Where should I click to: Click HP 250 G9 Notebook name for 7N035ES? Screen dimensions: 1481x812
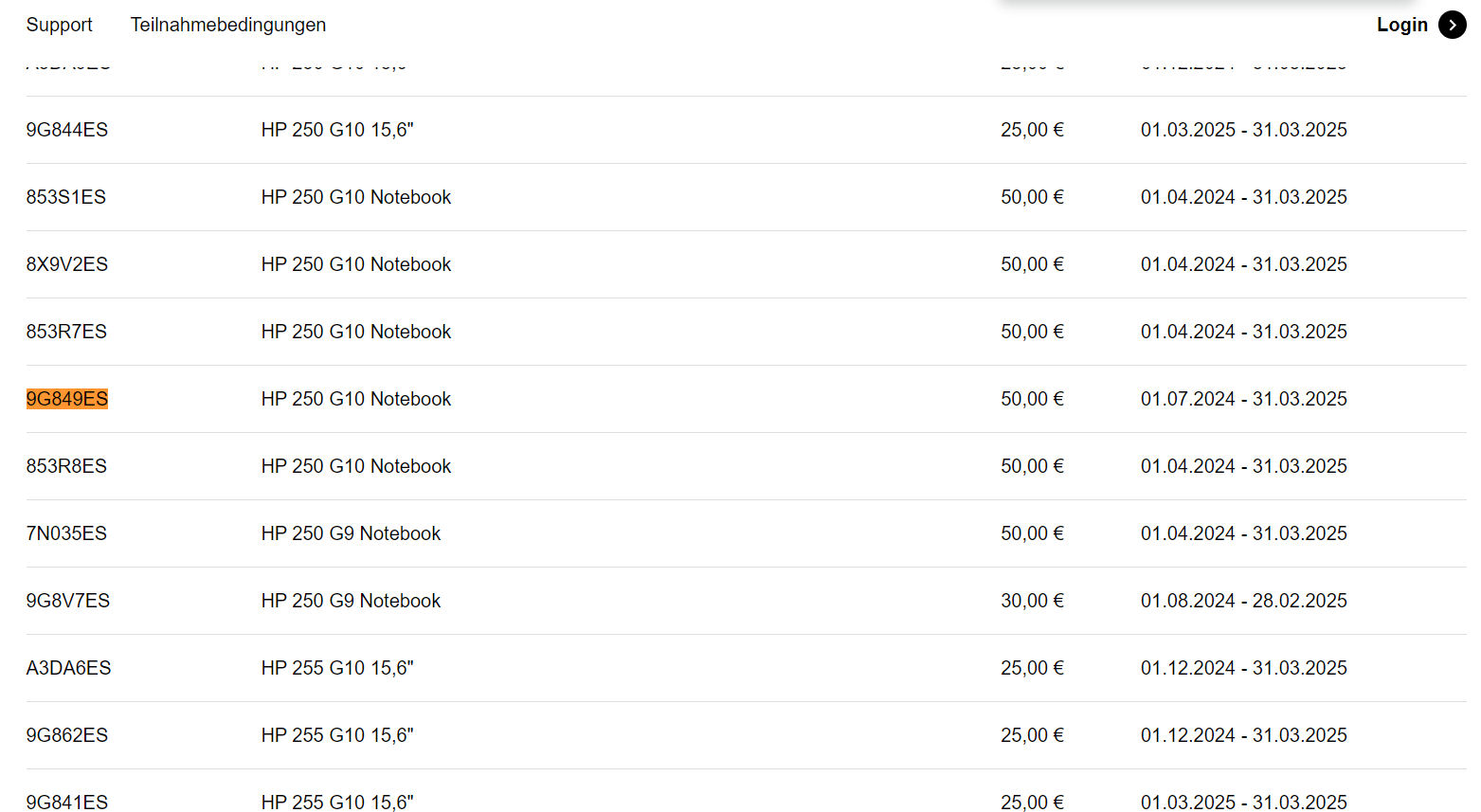coord(351,533)
